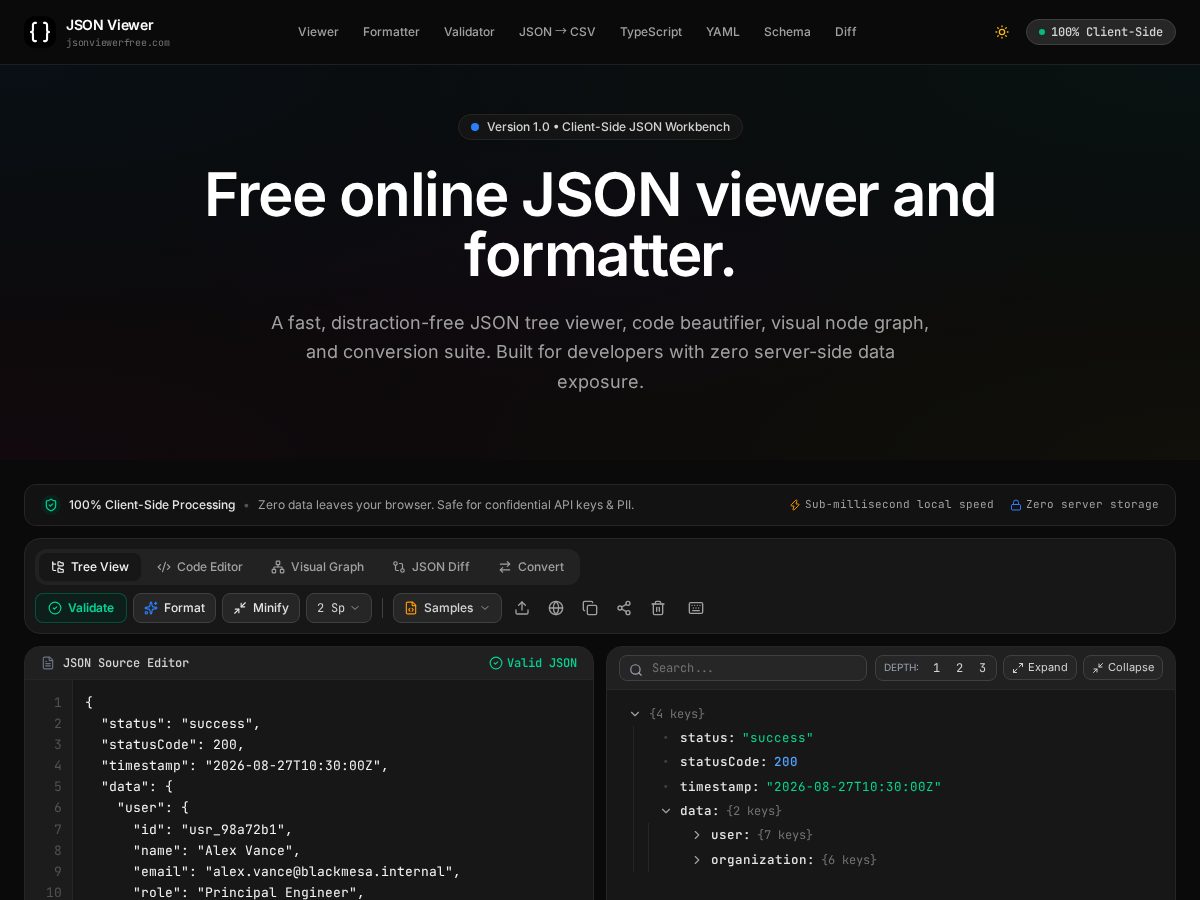Click the Format button

[174, 608]
